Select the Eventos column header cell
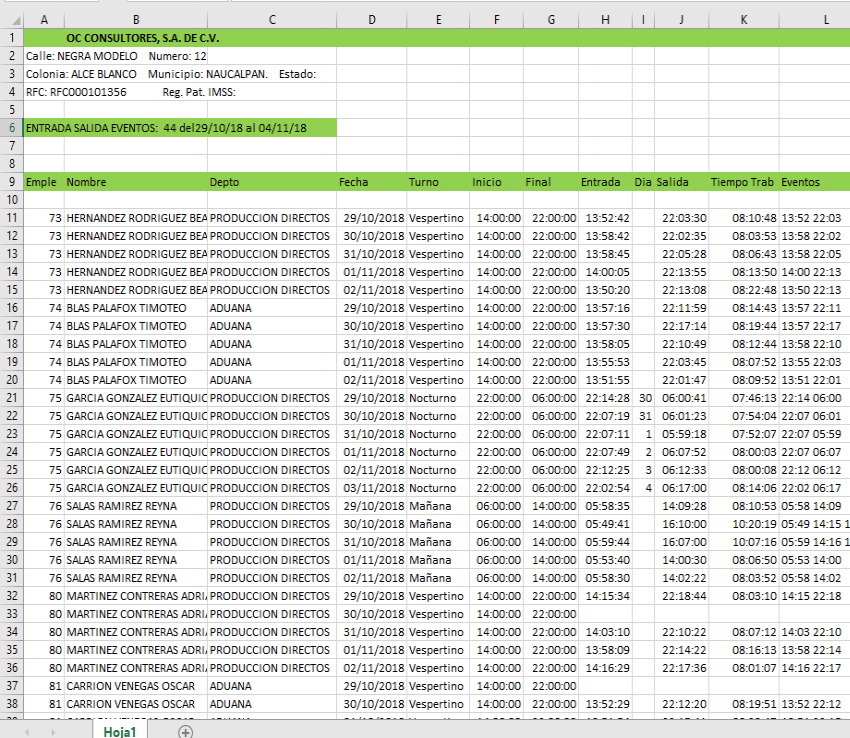 pyautogui.click(x=812, y=182)
